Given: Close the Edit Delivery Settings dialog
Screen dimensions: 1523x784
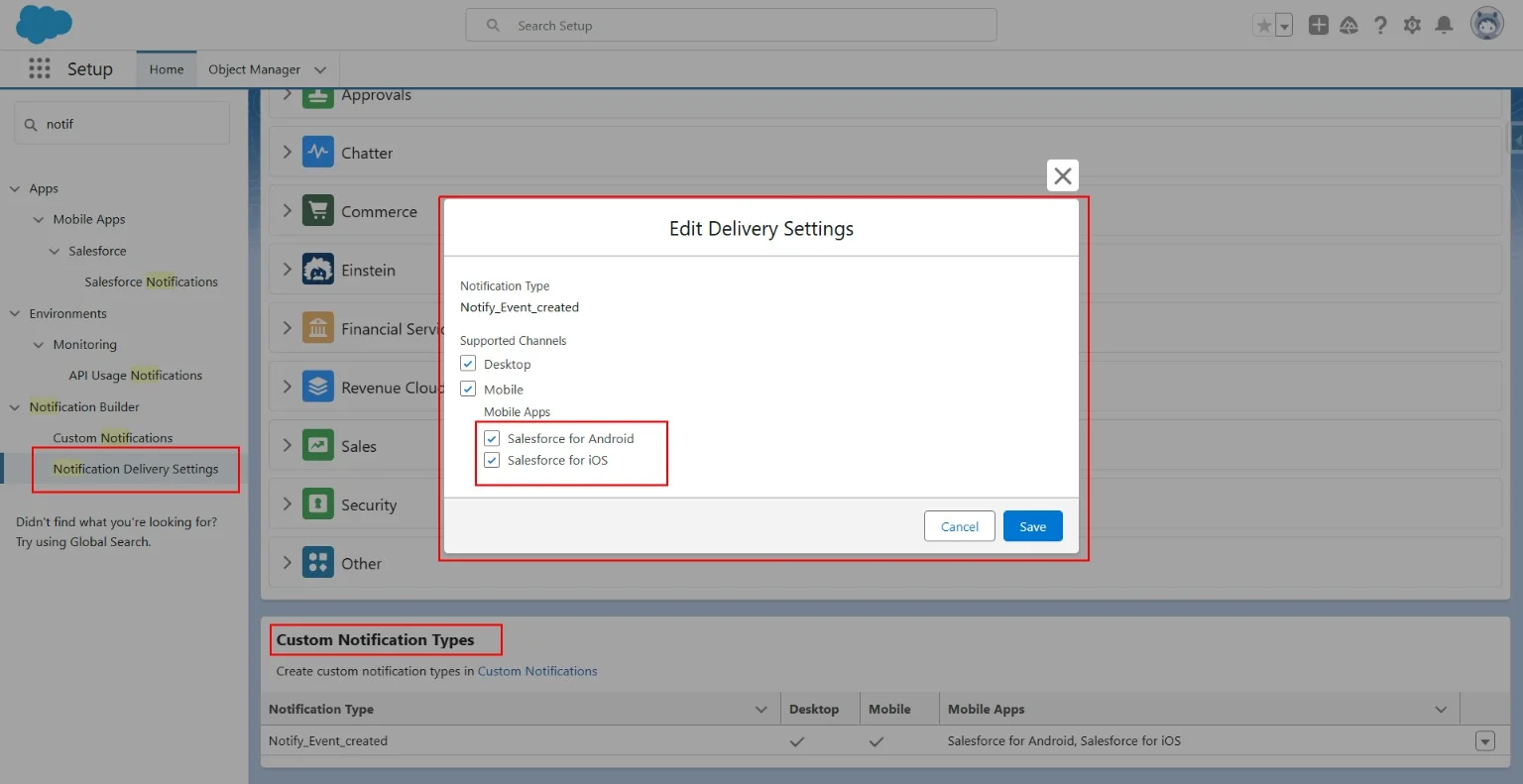Looking at the screenshot, I should coord(1062,176).
